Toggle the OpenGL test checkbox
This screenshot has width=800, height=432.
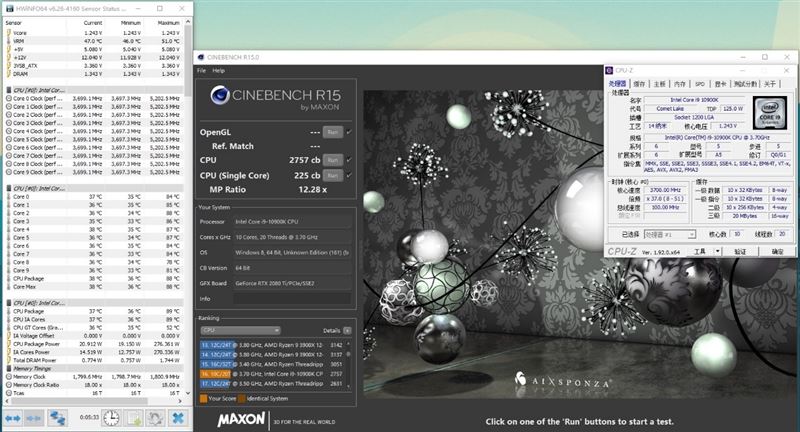click(x=349, y=132)
